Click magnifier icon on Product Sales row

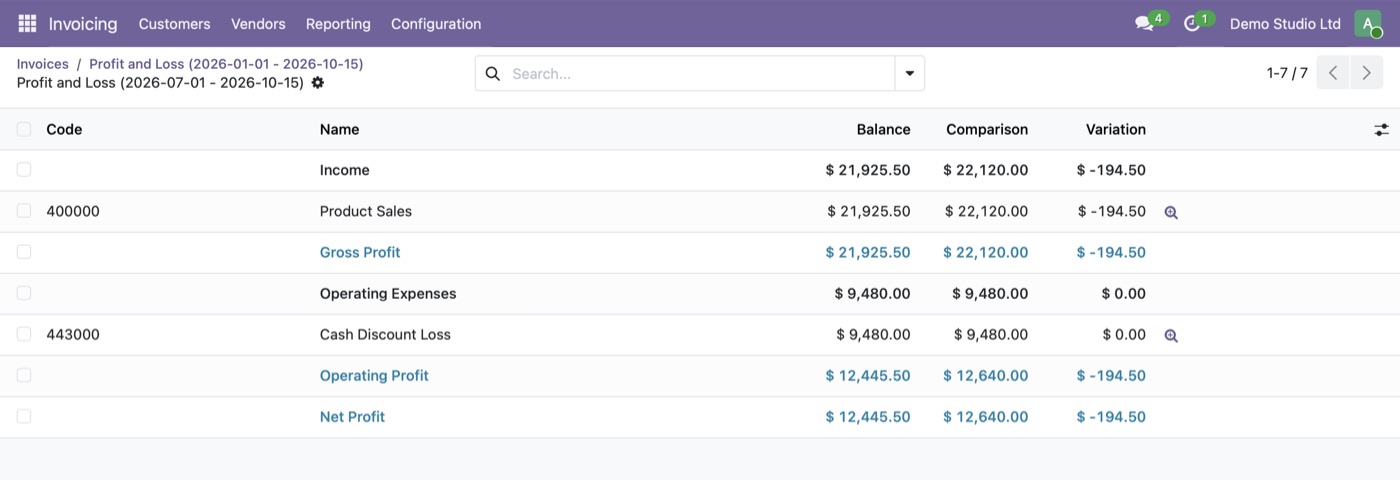click(x=1171, y=212)
